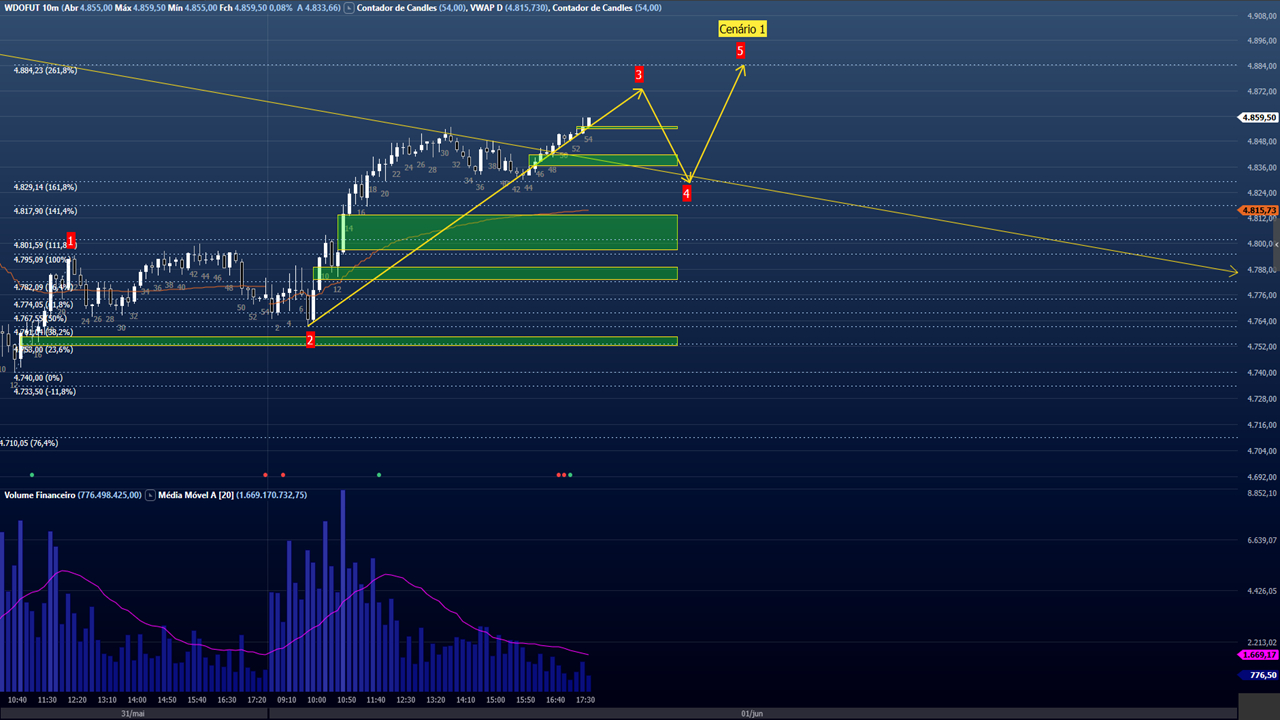Click the 01/jun date on time axis
This screenshot has height=720, width=1280.
753,713
